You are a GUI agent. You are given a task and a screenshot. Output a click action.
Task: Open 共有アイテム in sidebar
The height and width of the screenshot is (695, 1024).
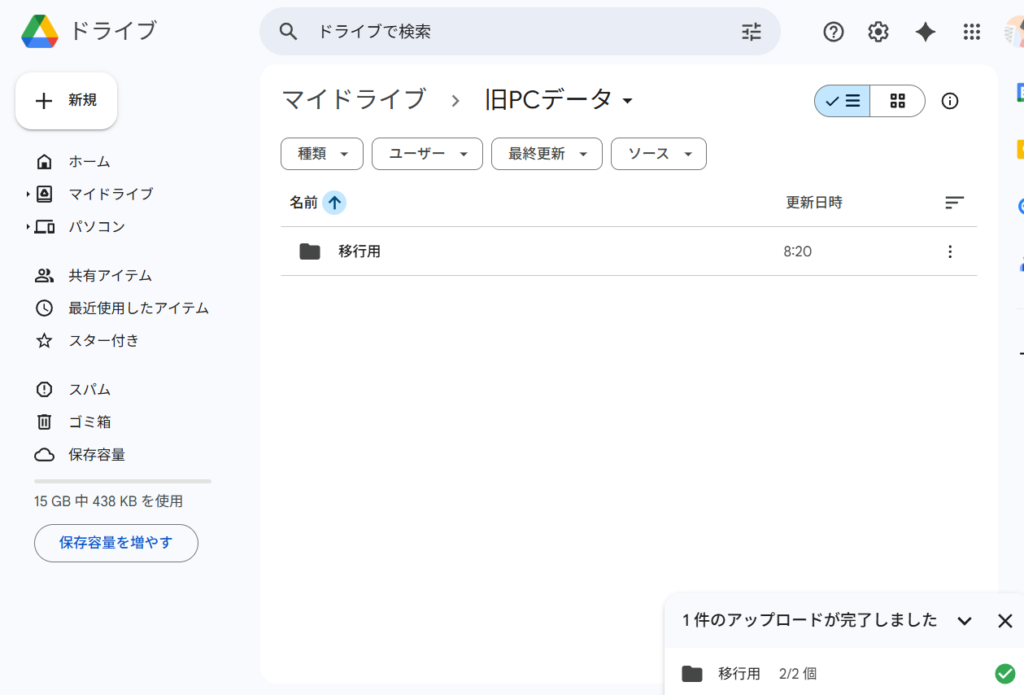pyautogui.click(x=110, y=276)
